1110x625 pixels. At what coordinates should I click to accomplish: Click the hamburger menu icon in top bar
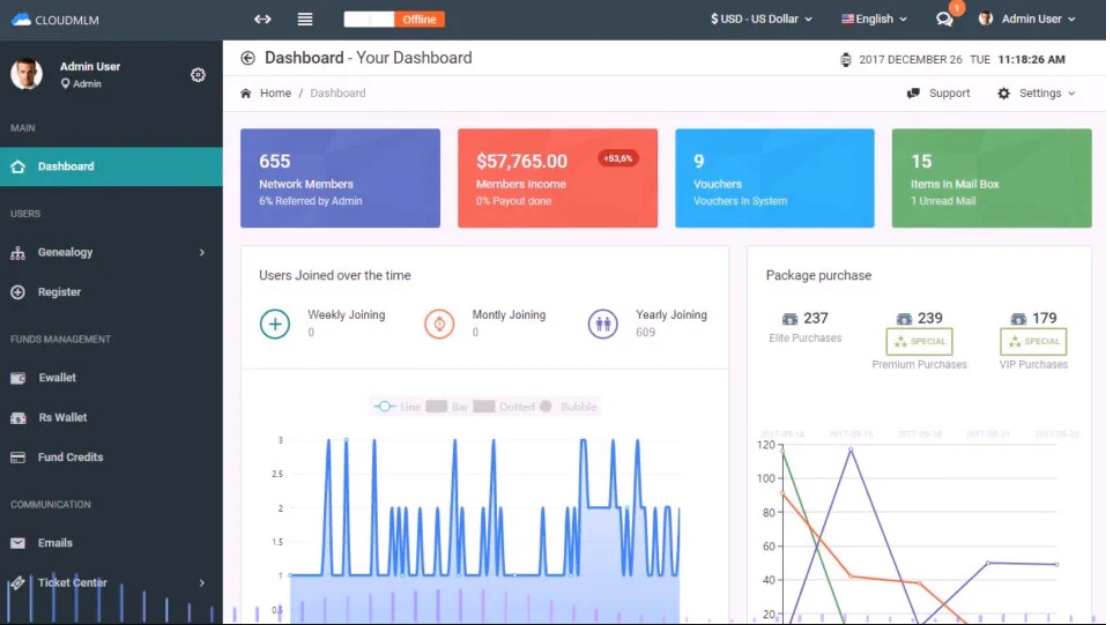pyautogui.click(x=305, y=19)
